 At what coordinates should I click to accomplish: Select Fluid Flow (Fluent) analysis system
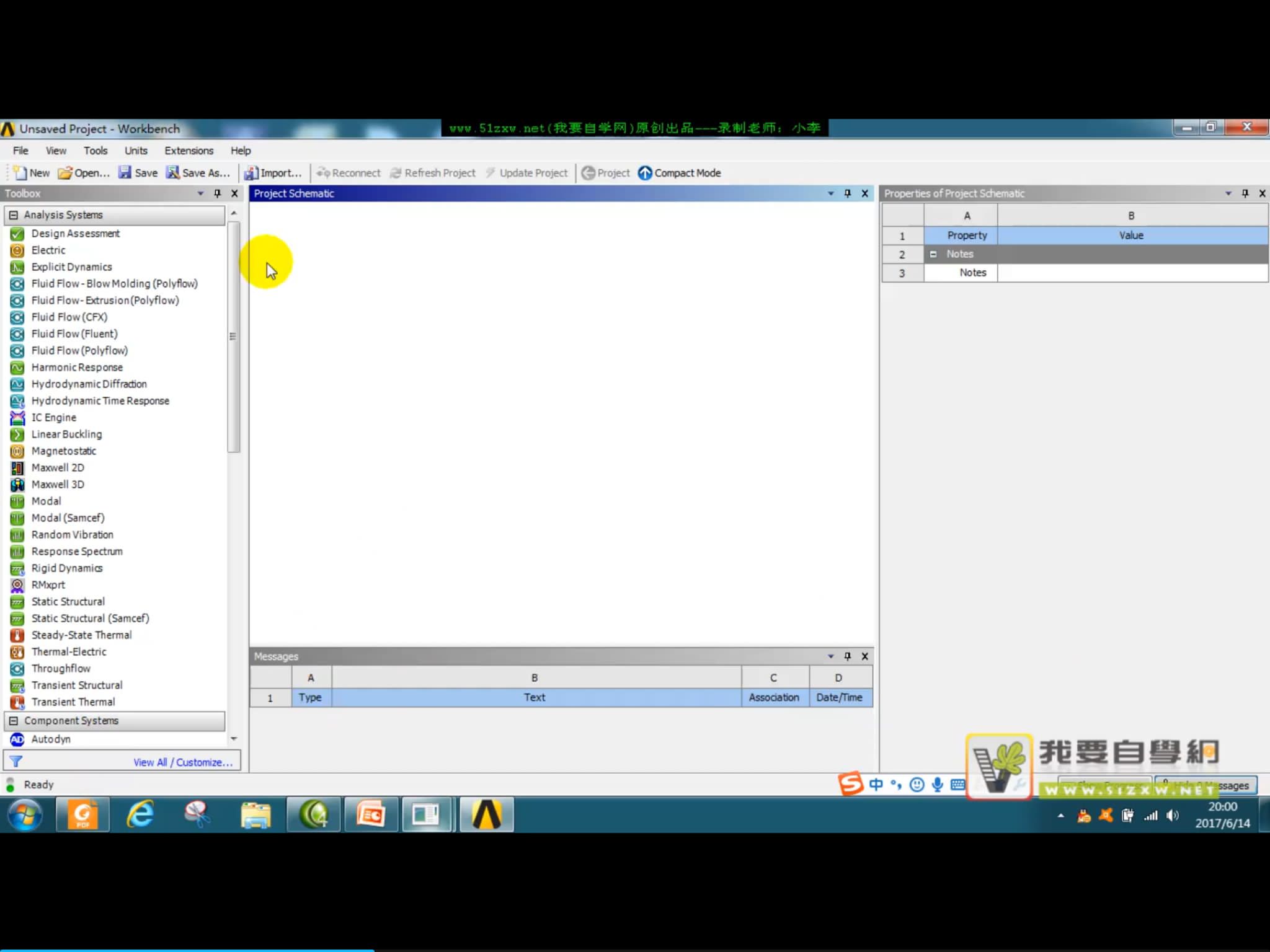click(x=74, y=333)
